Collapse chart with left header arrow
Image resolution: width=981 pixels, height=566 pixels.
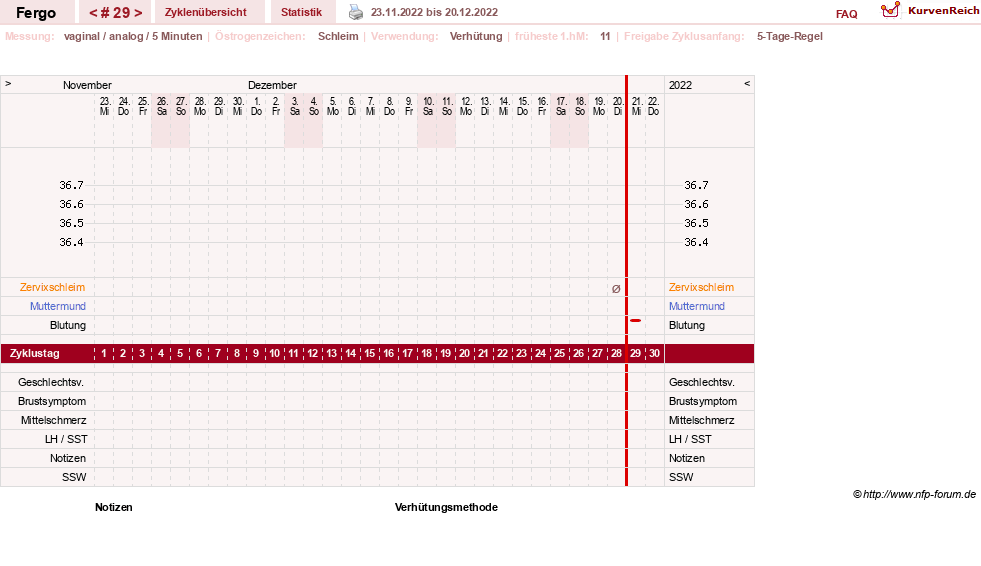pyautogui.click(x=8, y=83)
